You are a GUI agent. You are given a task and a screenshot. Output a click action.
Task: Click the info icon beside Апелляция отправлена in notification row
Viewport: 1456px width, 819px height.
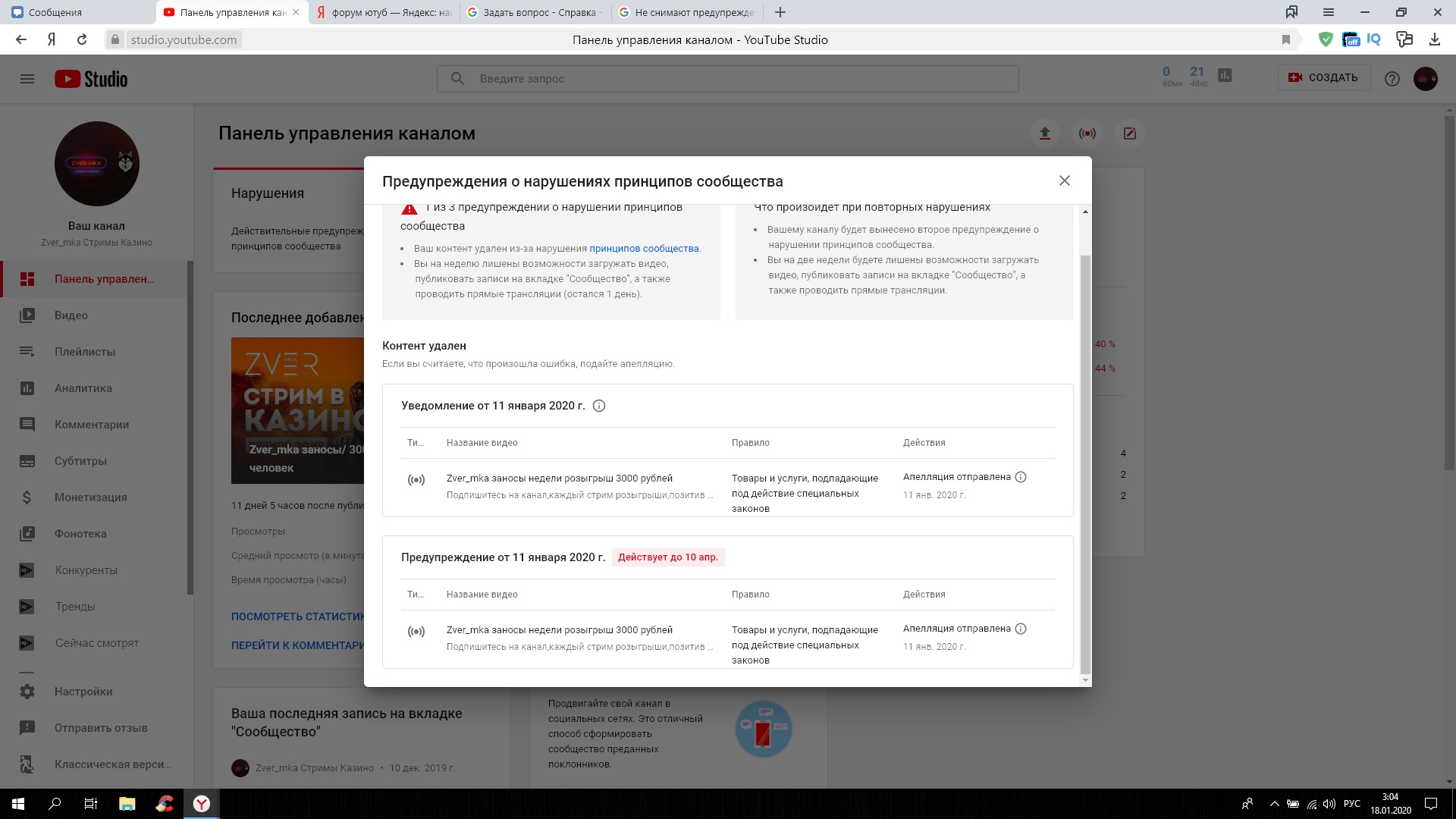(1021, 477)
